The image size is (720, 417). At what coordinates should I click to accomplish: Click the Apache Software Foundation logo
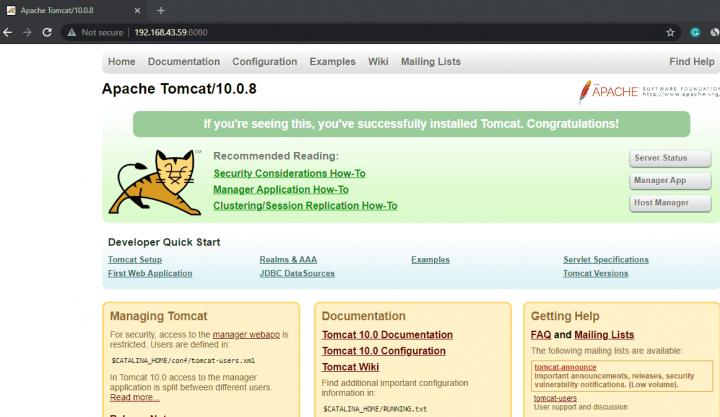(x=648, y=91)
